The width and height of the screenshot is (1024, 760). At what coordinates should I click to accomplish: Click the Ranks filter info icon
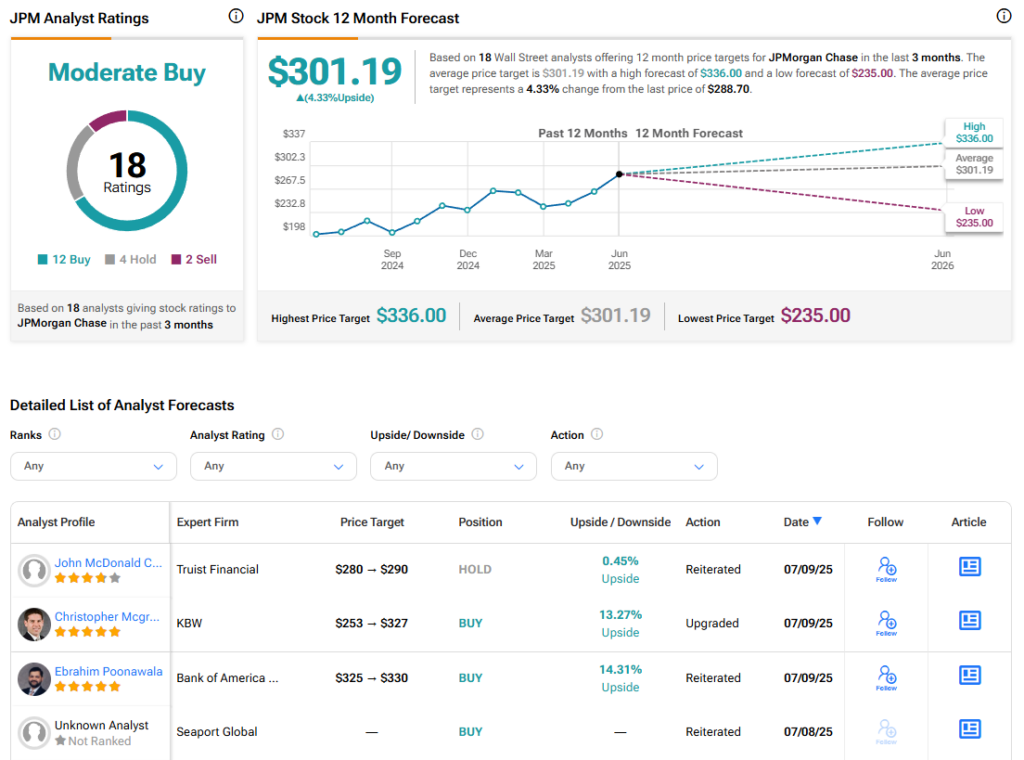54,434
